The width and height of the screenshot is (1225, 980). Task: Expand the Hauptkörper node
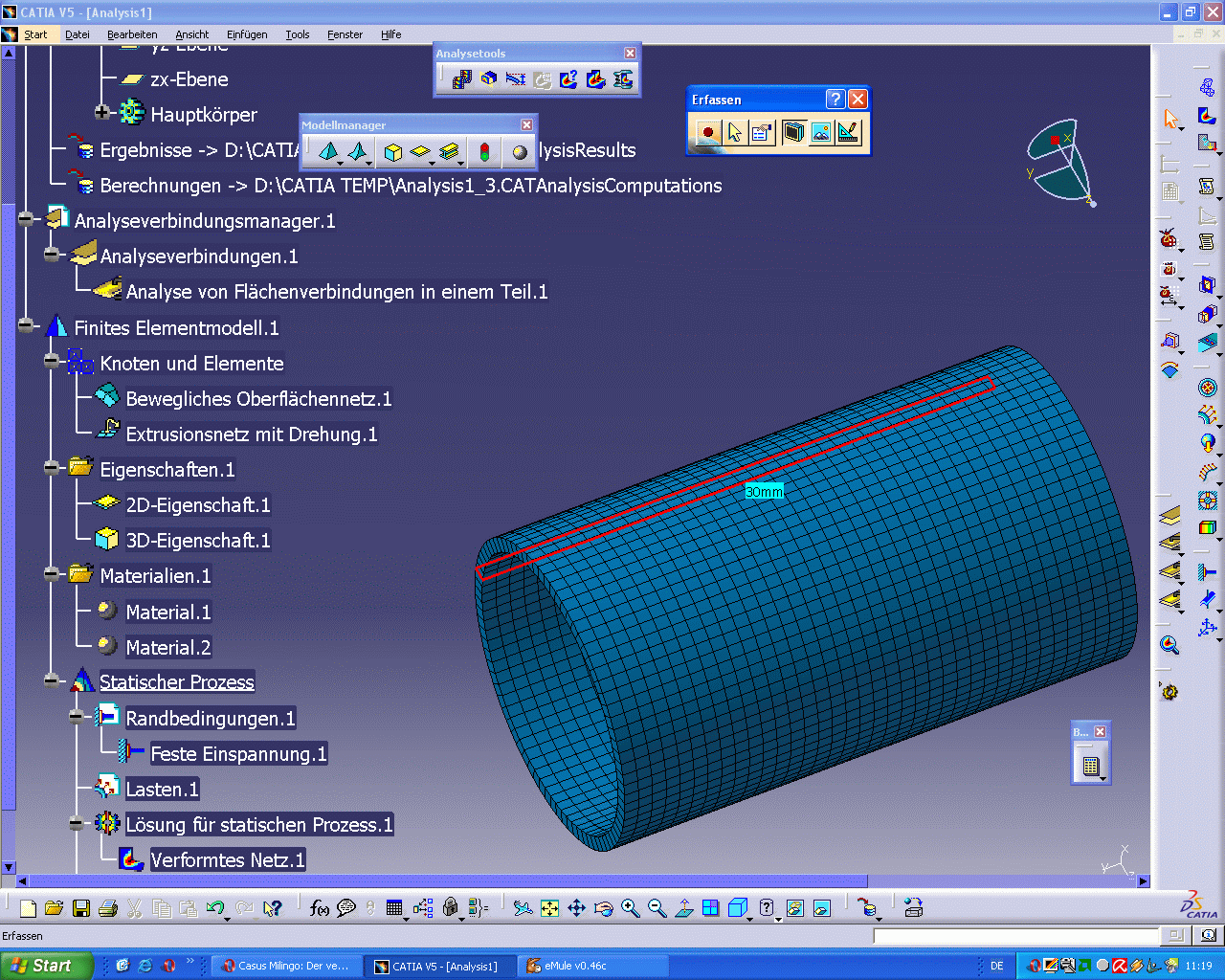(x=102, y=112)
